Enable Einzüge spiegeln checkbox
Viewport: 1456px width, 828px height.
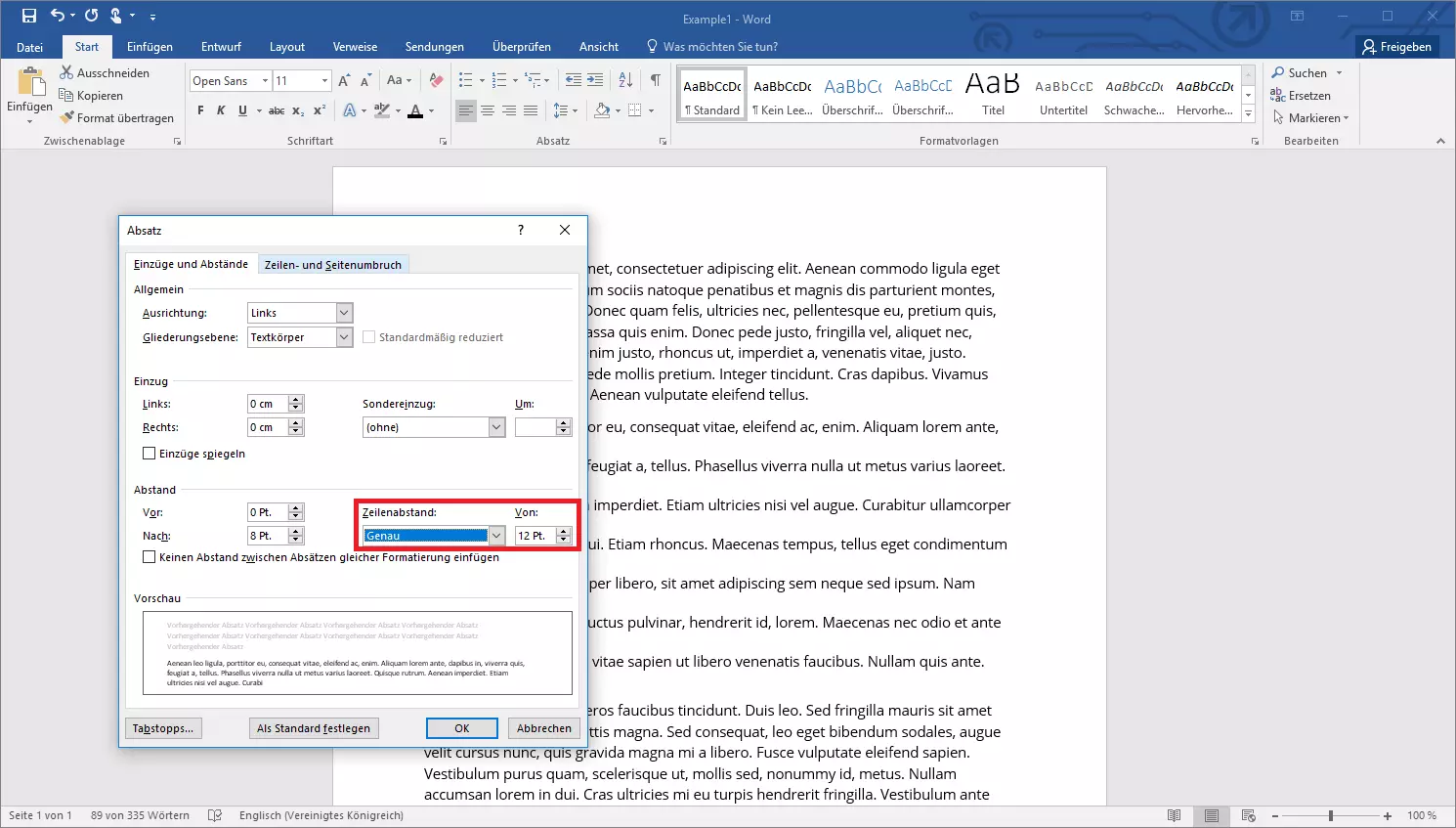[x=150, y=454]
